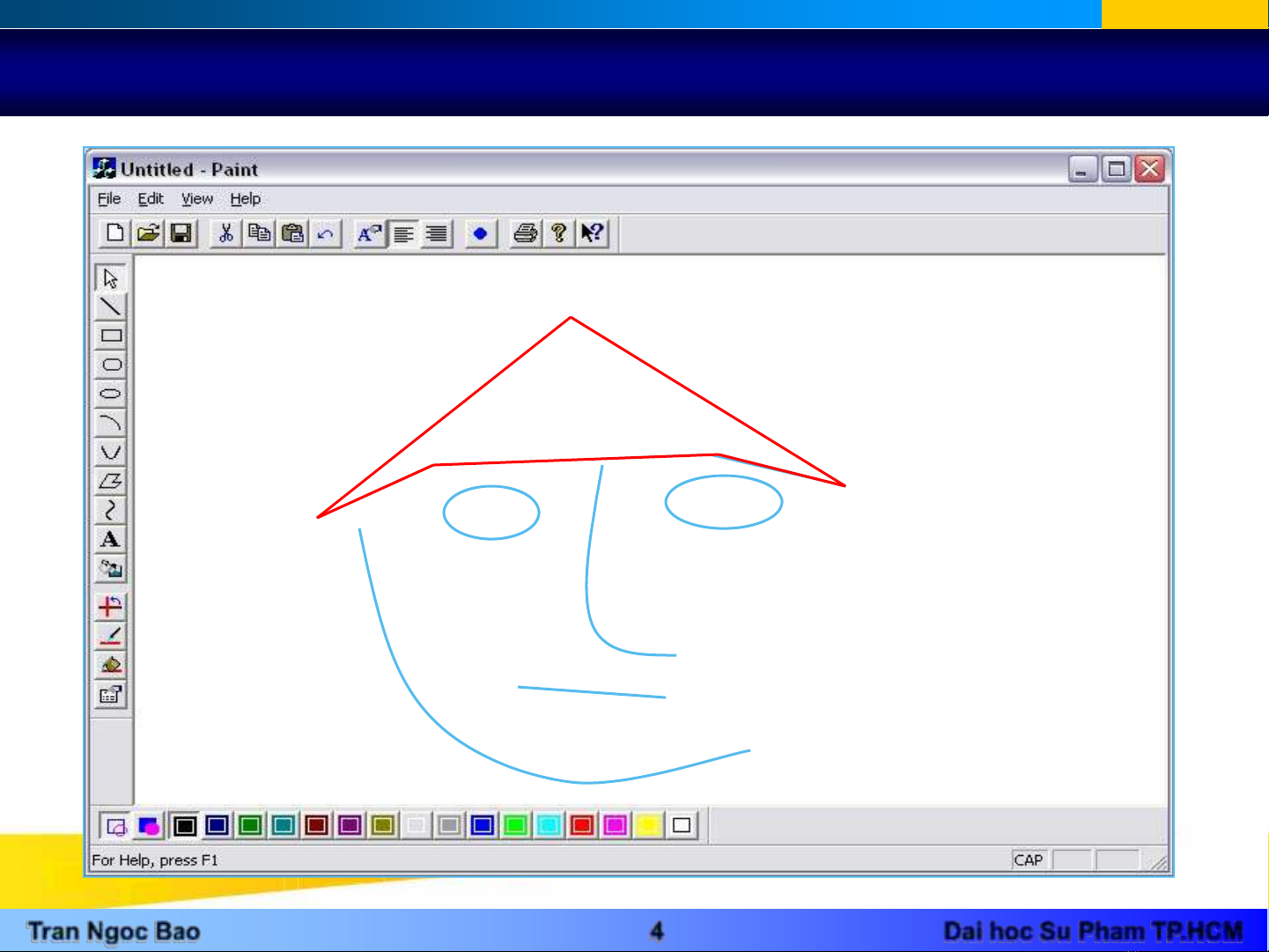Screen dimensions: 1269x952
Task: Toggle outline-only shapes mode in palette
Action: pyautogui.click(x=116, y=826)
